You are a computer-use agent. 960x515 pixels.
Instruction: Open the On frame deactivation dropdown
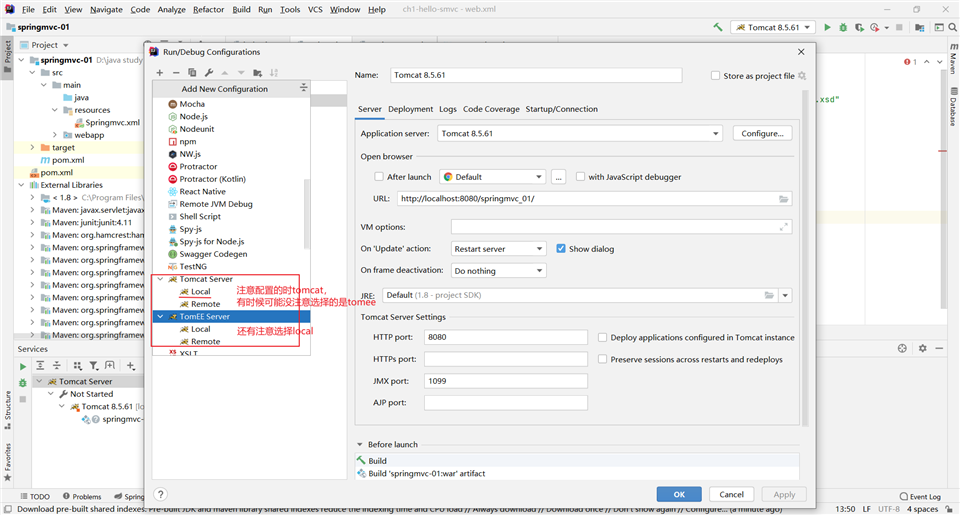coord(498,271)
